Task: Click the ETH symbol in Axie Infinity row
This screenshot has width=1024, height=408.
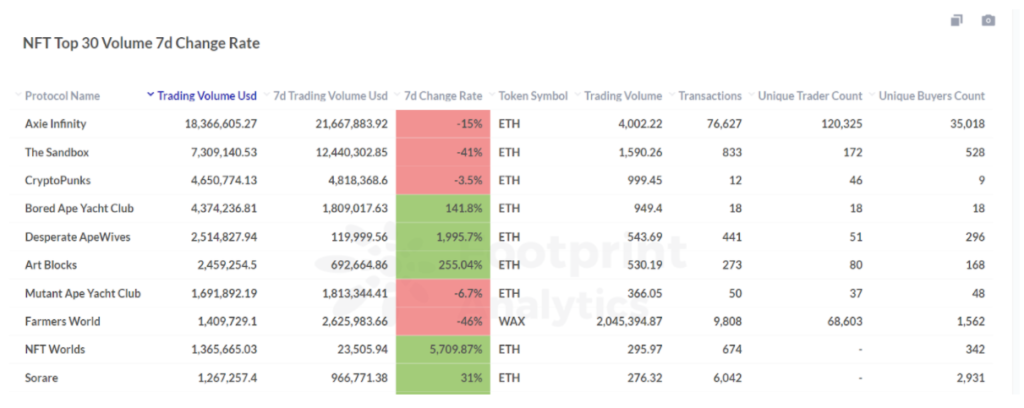Action: [x=509, y=124]
